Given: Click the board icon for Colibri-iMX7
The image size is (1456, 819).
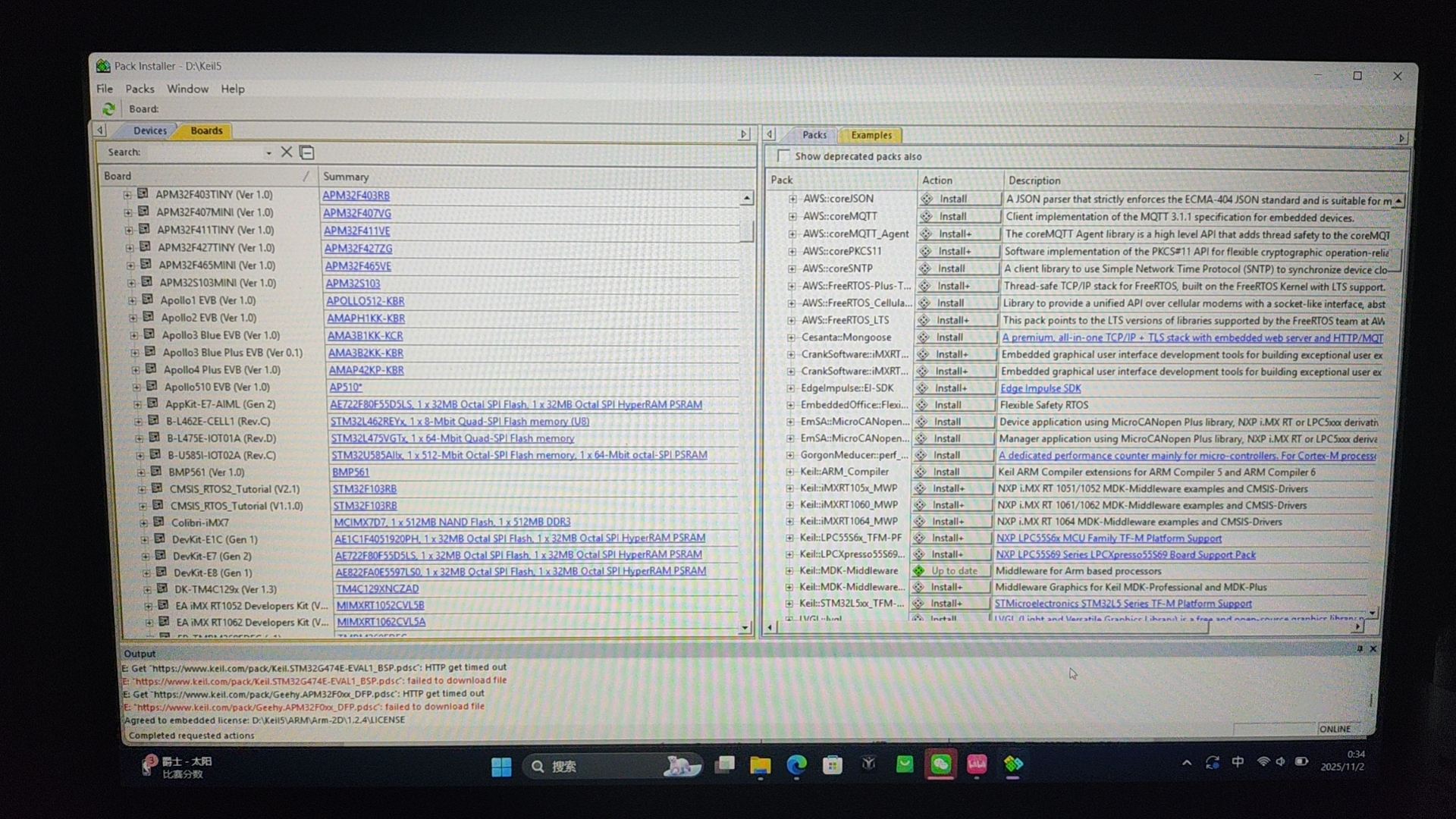Looking at the screenshot, I should click(x=159, y=522).
